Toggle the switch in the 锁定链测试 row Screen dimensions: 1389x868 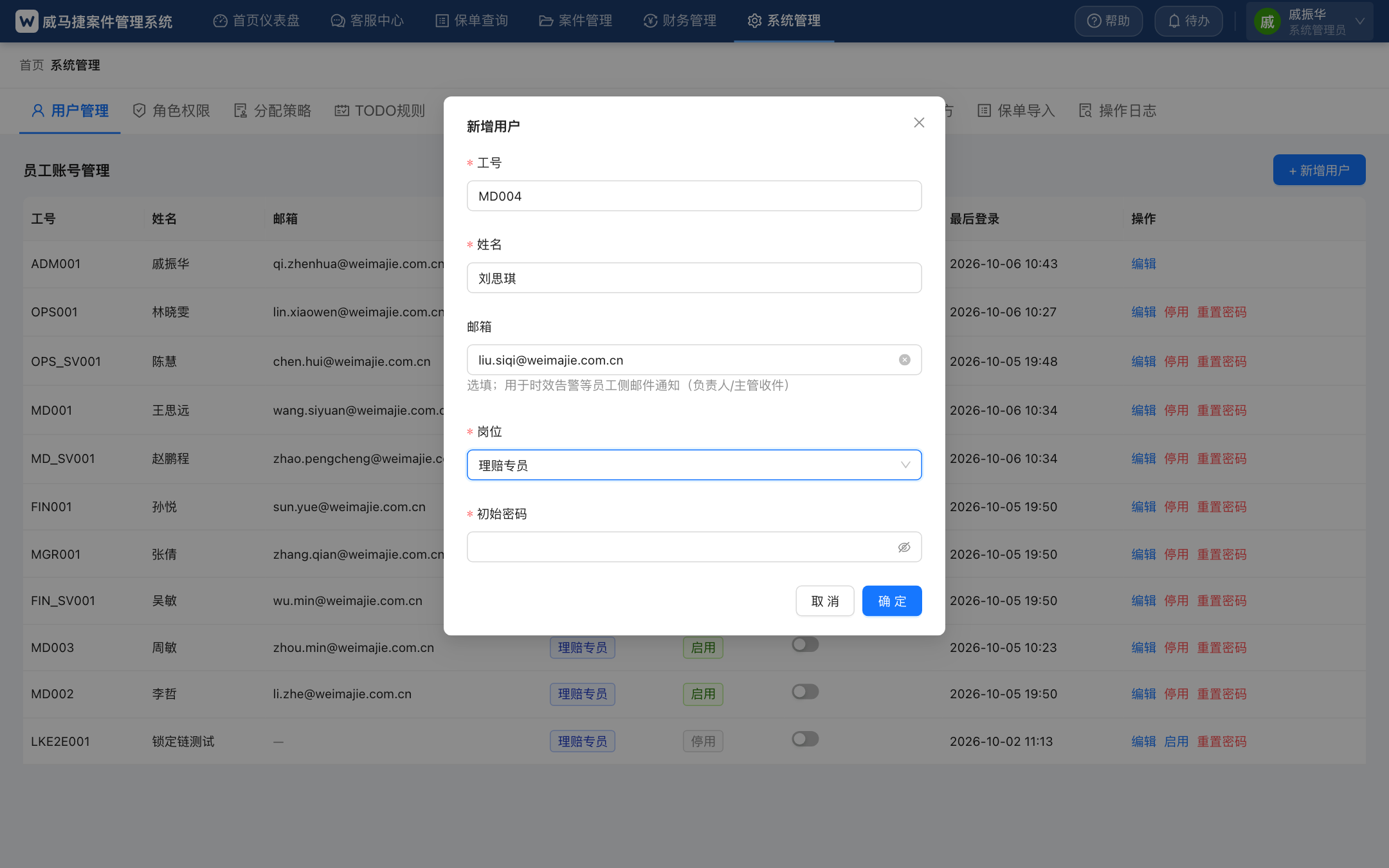coord(805,739)
